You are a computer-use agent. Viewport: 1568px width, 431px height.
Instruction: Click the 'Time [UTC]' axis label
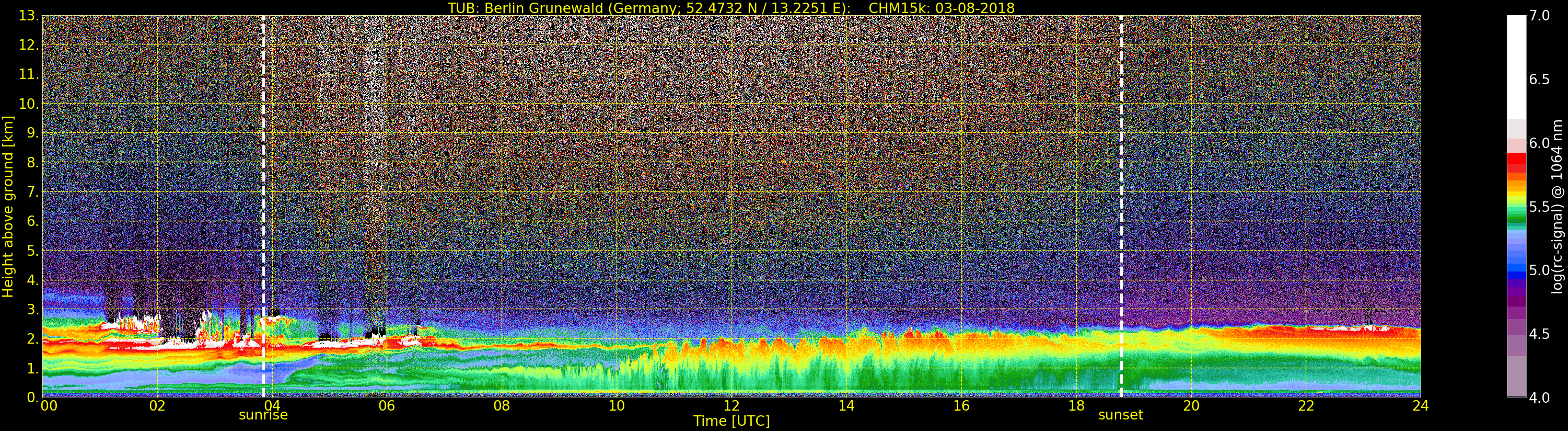pyautogui.click(x=731, y=421)
